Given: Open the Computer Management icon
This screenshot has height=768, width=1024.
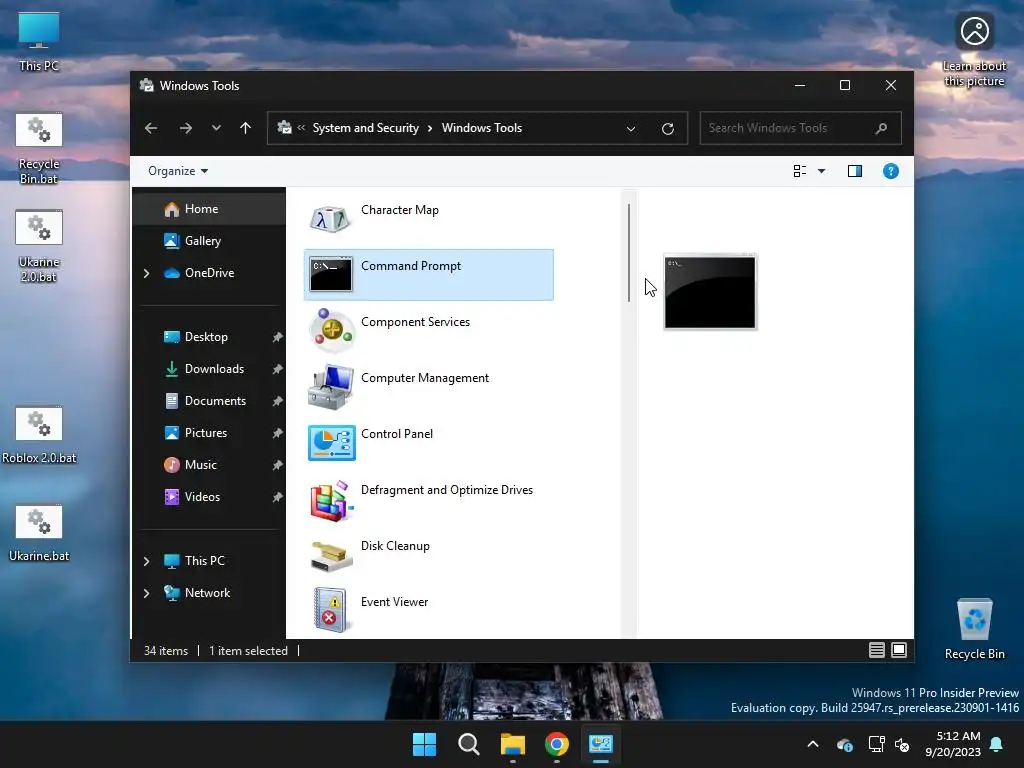Looking at the screenshot, I should [x=331, y=387].
